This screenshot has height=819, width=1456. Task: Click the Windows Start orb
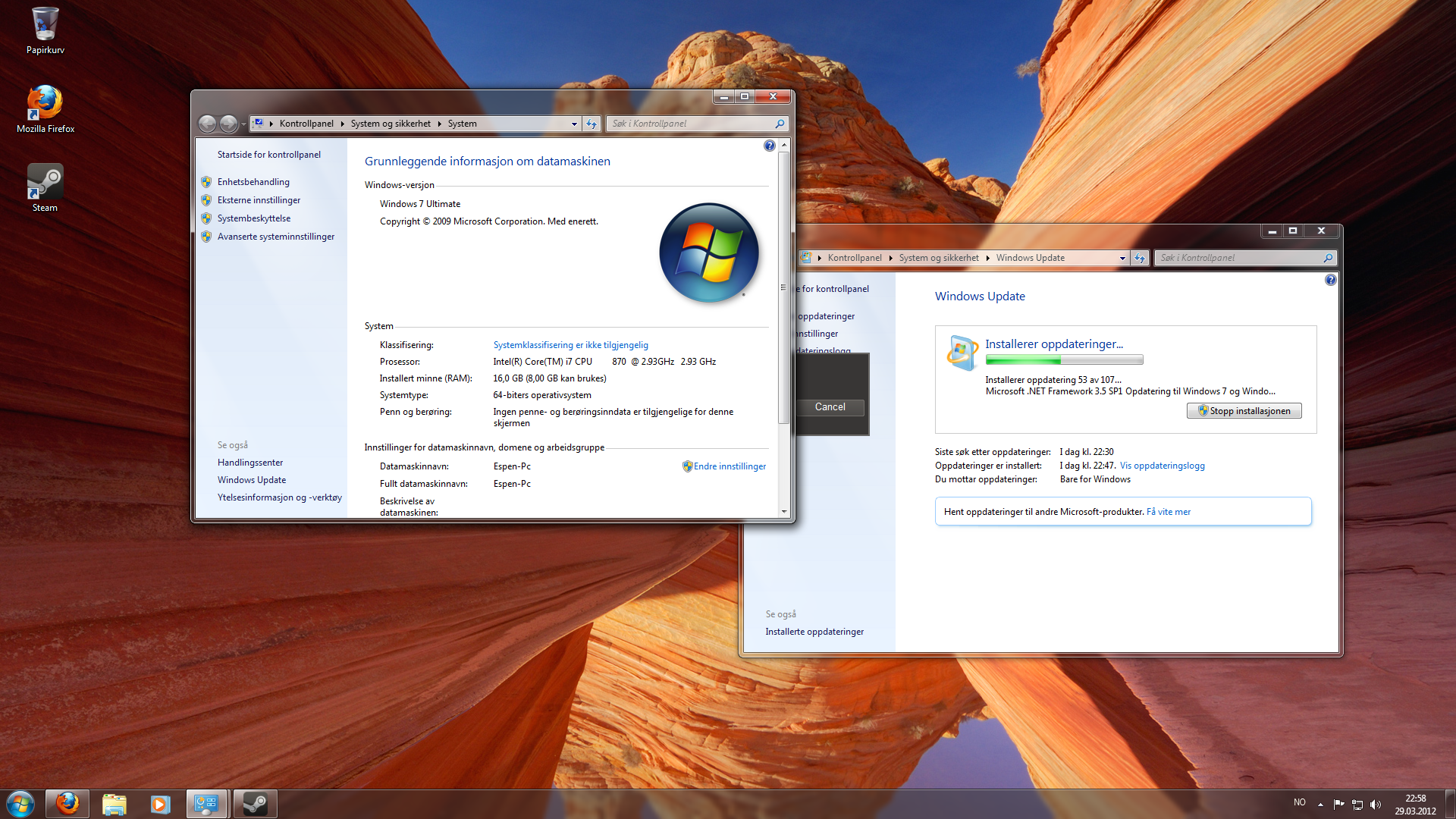[x=20, y=804]
